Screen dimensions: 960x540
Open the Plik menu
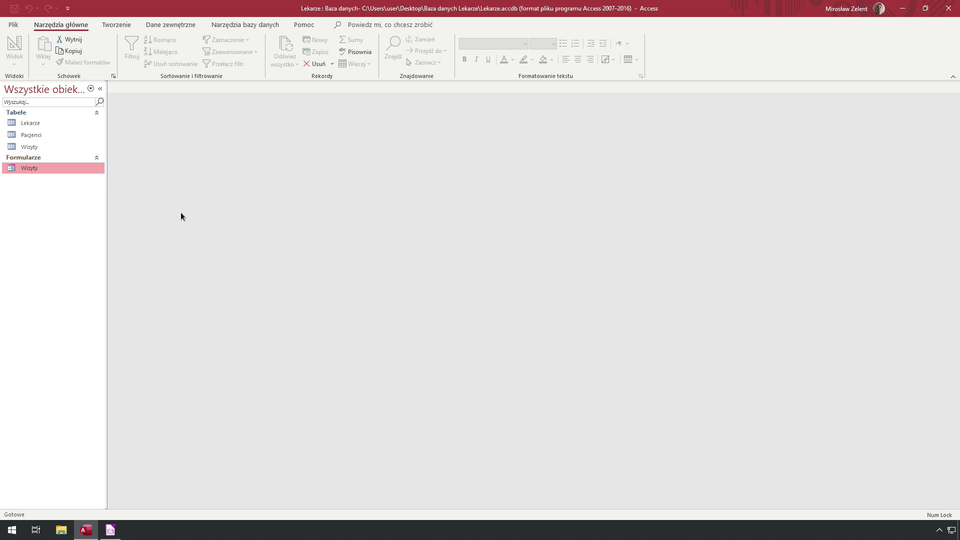[x=13, y=25]
